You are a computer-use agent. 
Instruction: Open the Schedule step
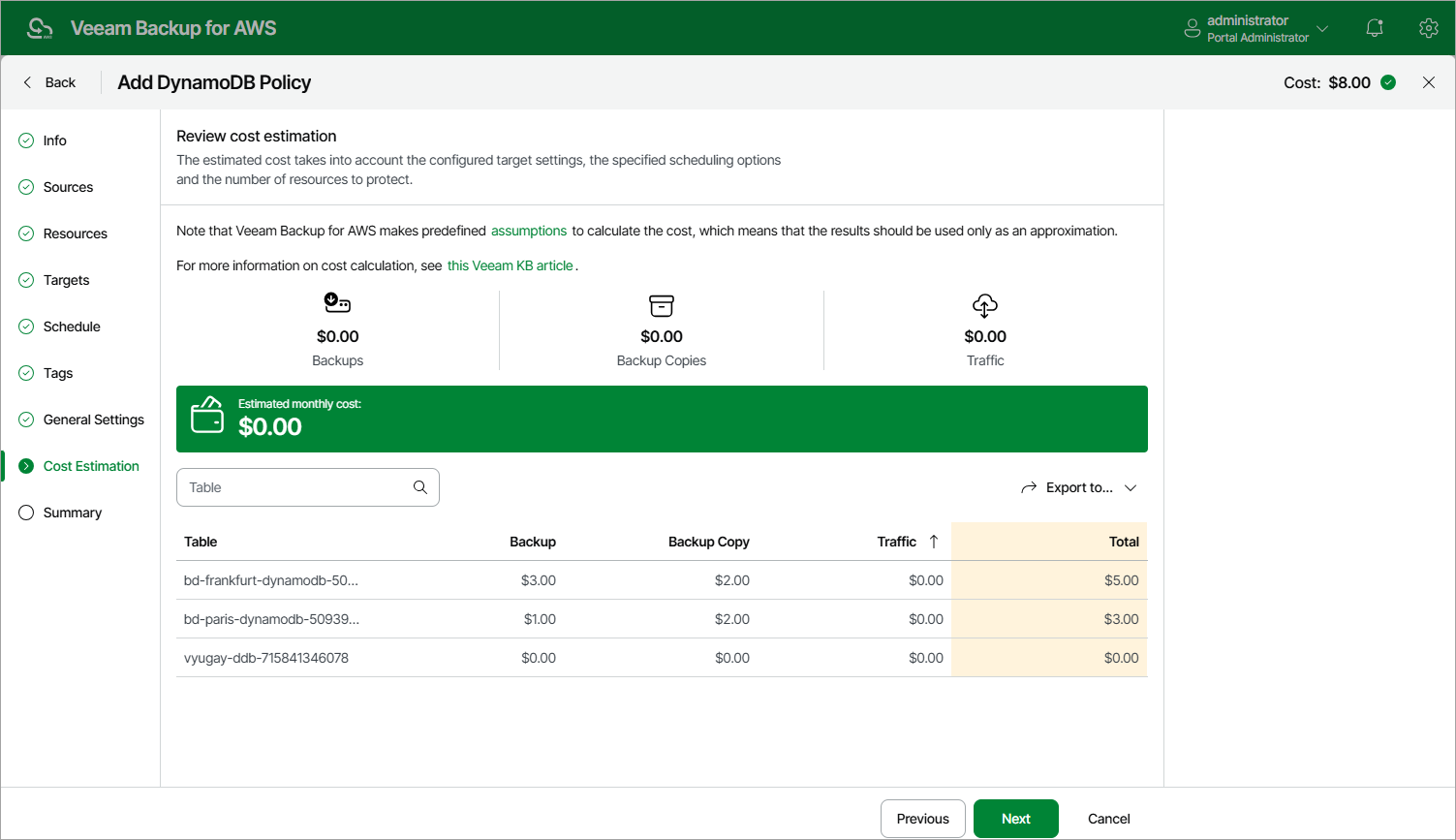pyautogui.click(x=72, y=327)
